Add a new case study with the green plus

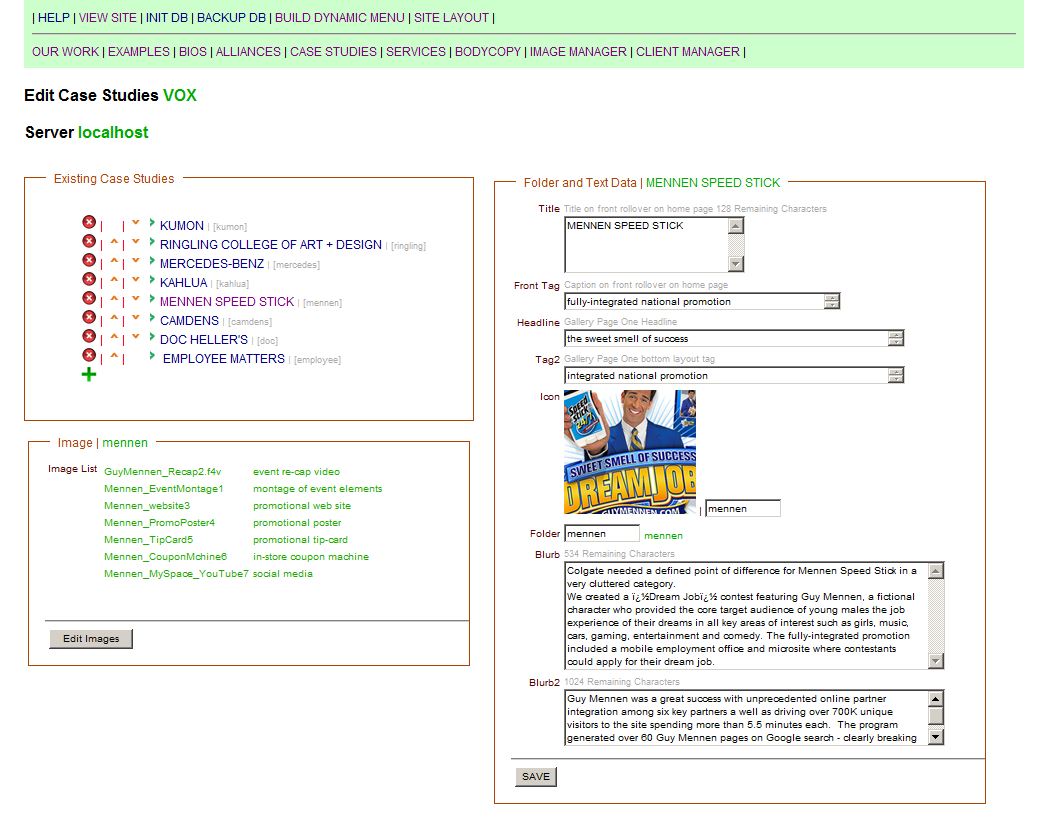(x=89, y=374)
